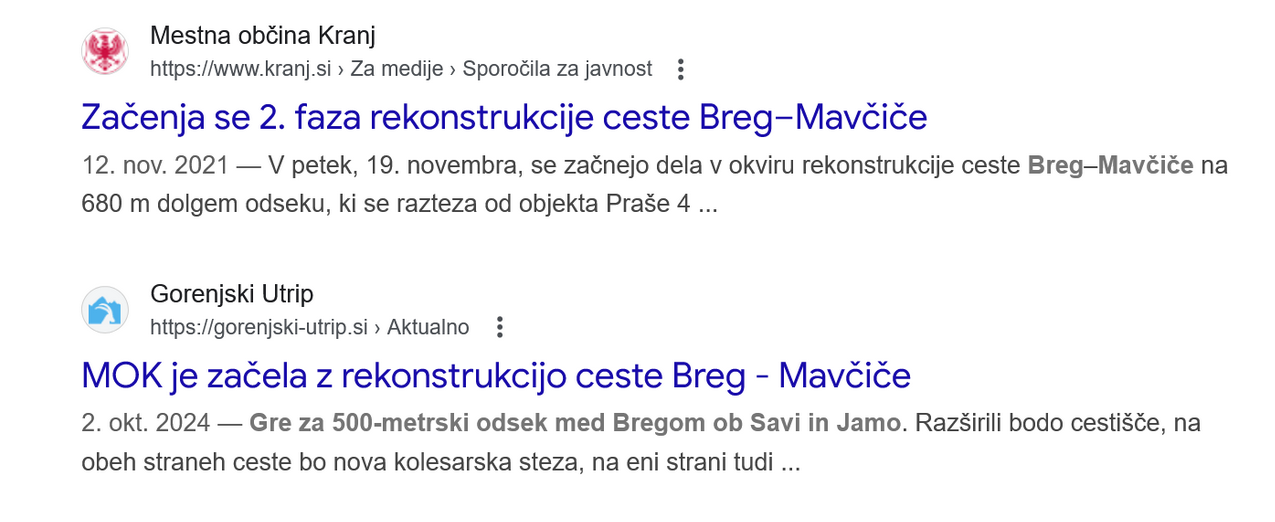Open three-dot menu beside Sporočila za javnost
This screenshot has width=1275, height=522.
pos(681,69)
